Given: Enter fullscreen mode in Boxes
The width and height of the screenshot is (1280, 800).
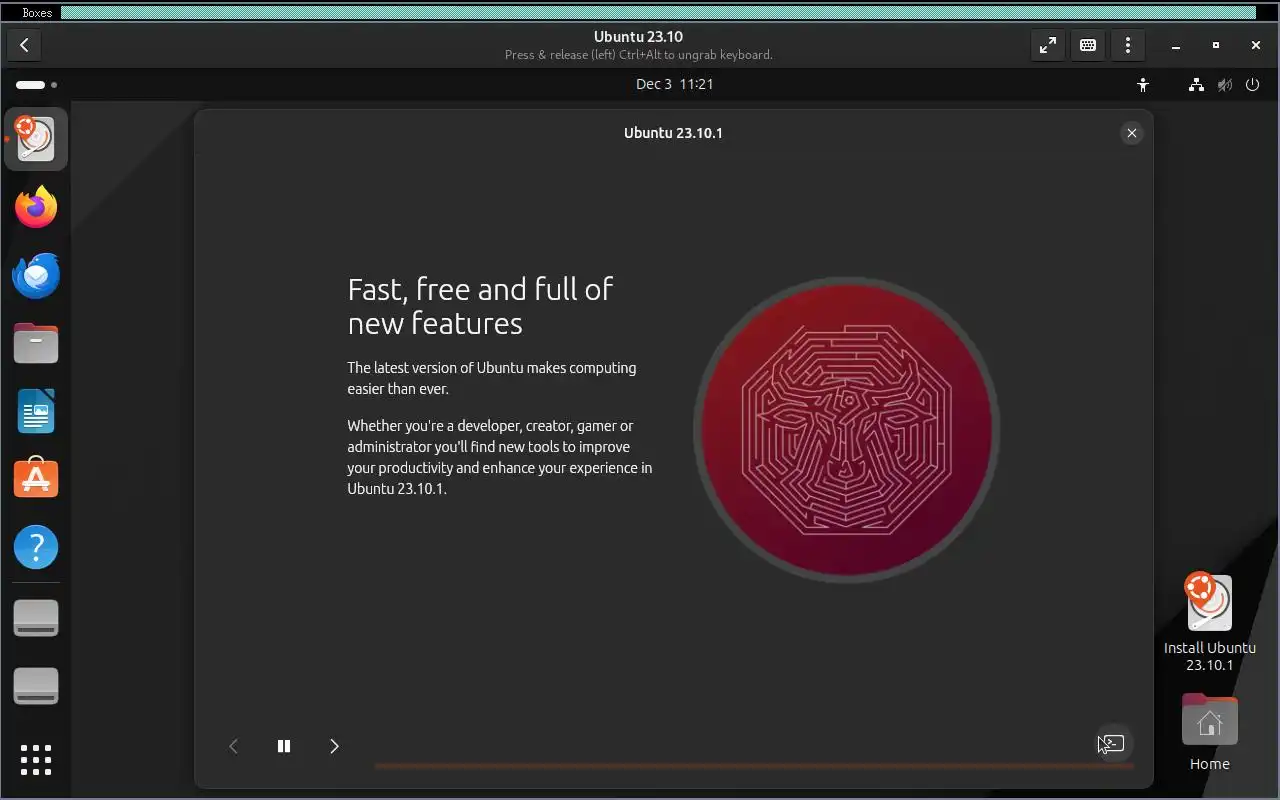Looking at the screenshot, I should coord(1047,45).
